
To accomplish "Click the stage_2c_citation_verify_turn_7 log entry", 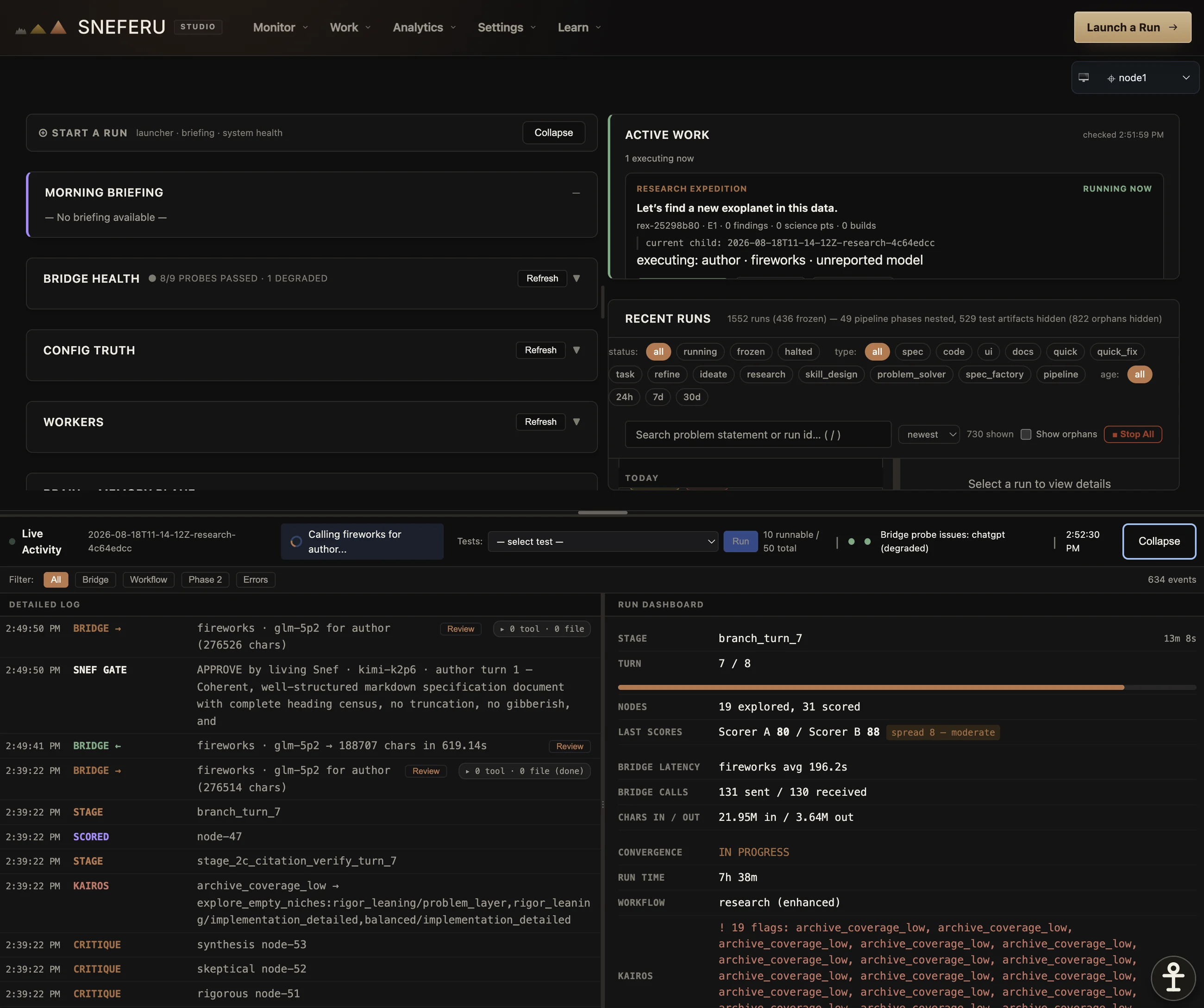I will pyautogui.click(x=300, y=861).
